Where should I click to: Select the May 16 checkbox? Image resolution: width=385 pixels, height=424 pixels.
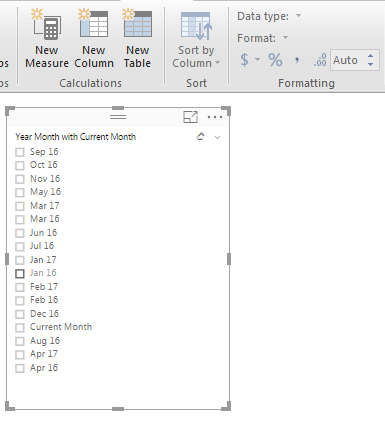tap(20, 192)
